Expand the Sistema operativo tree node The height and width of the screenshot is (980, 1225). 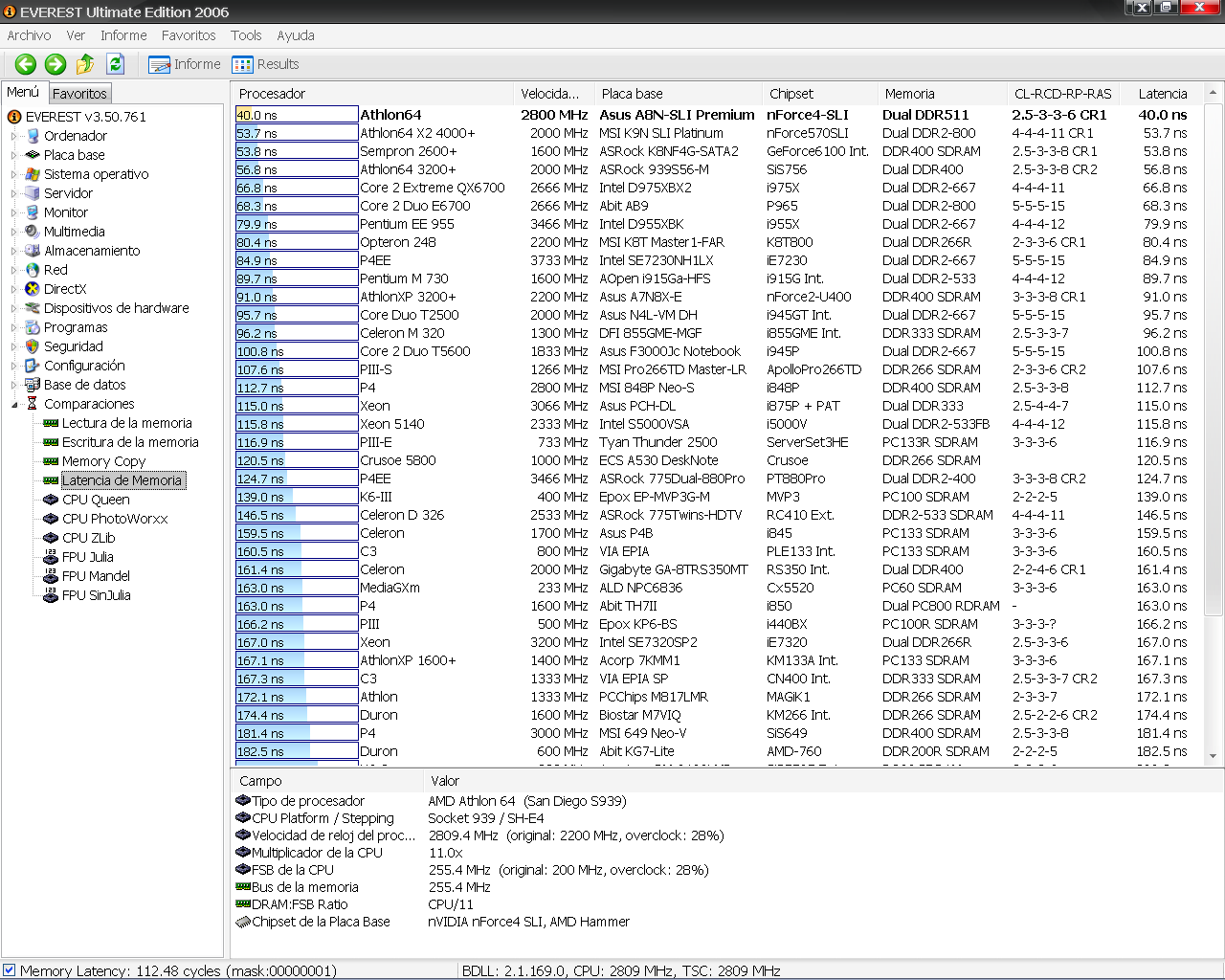[x=14, y=174]
